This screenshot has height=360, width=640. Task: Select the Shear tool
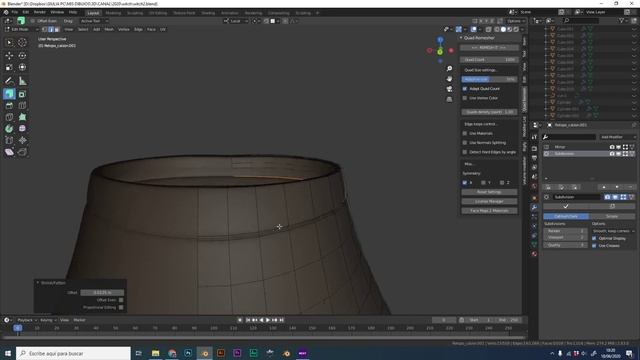click(x=9, y=152)
